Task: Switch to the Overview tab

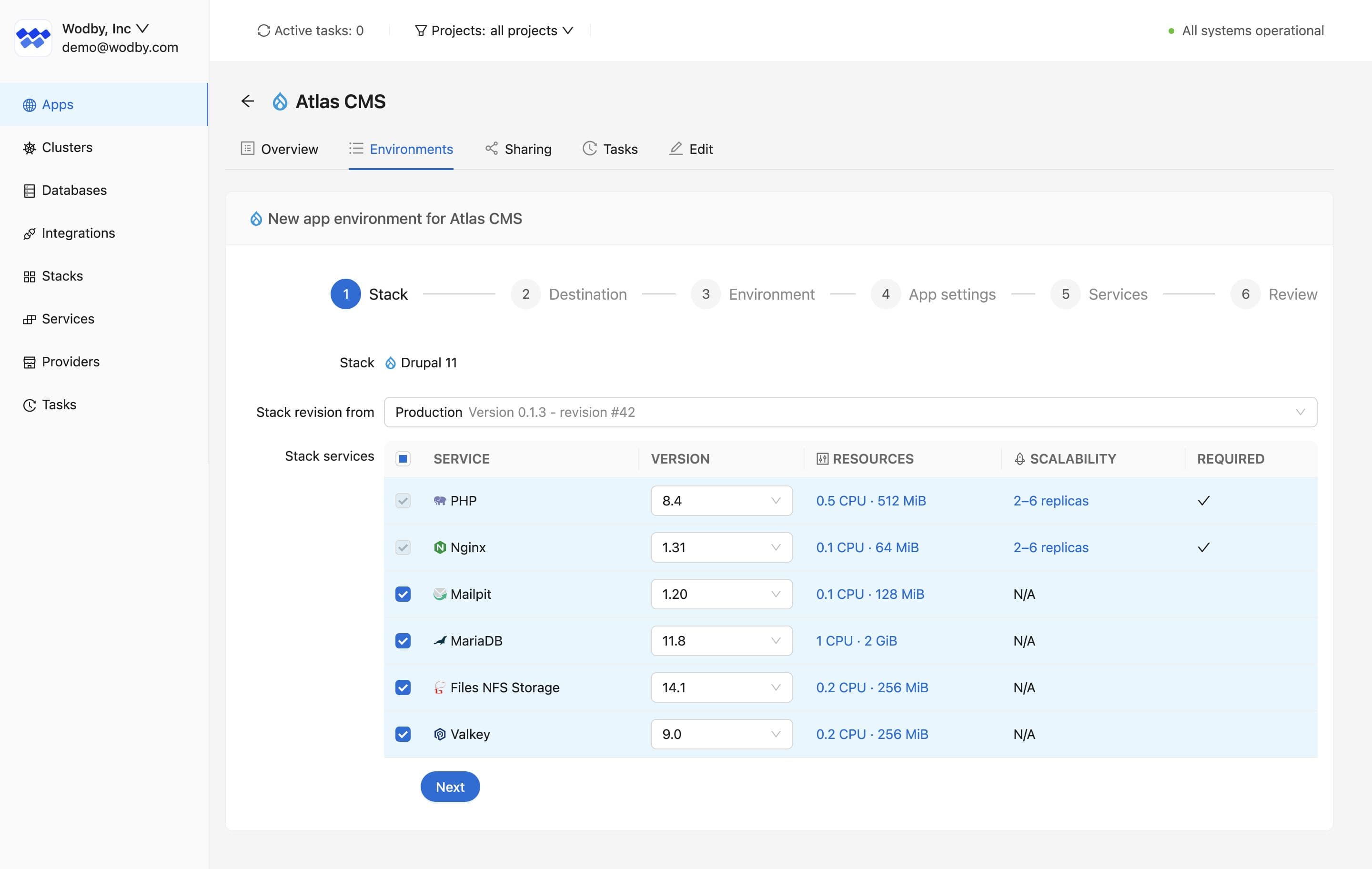Action: (279, 149)
